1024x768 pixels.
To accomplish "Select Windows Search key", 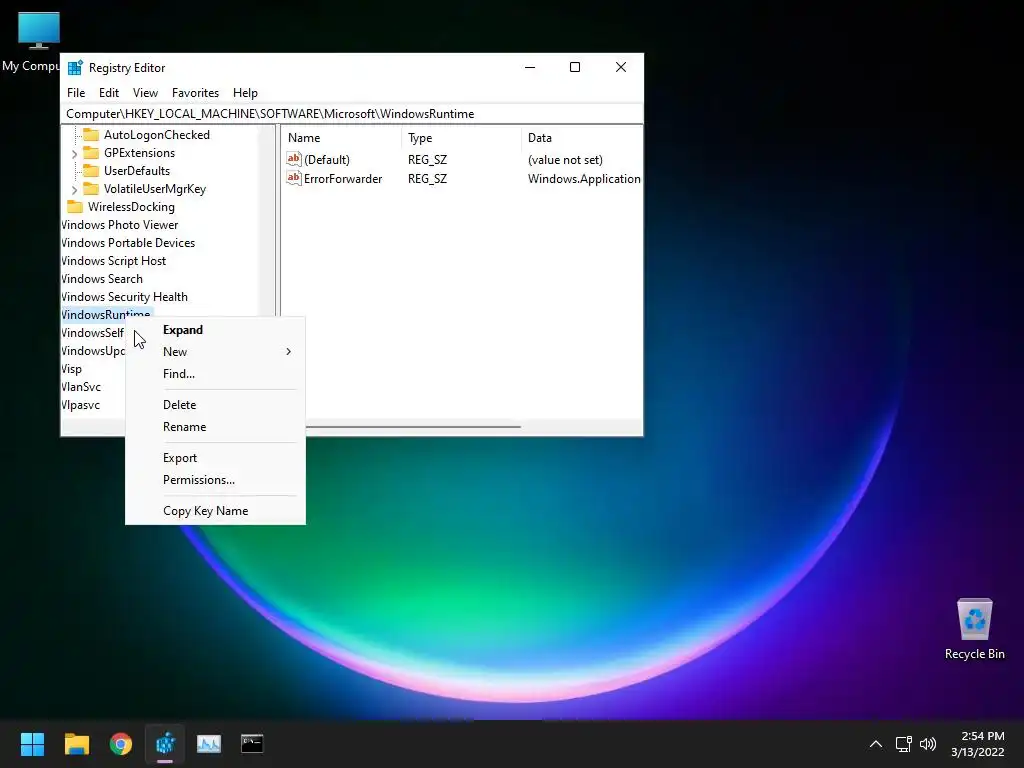I will coord(102,279).
